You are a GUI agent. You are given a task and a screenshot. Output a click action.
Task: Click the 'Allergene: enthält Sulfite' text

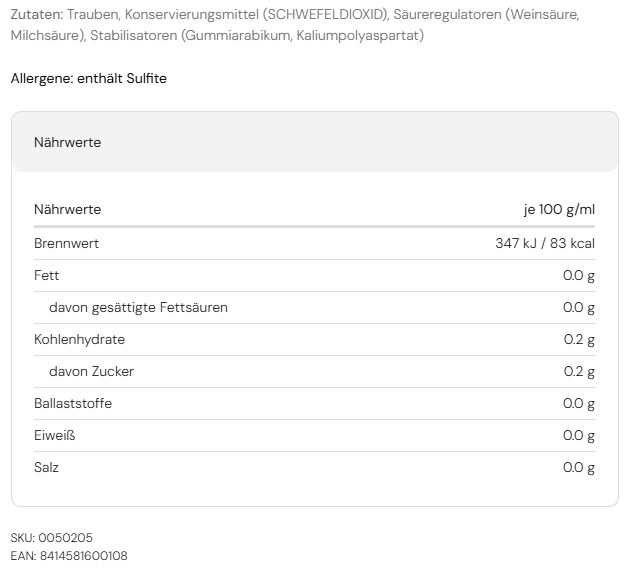point(89,78)
